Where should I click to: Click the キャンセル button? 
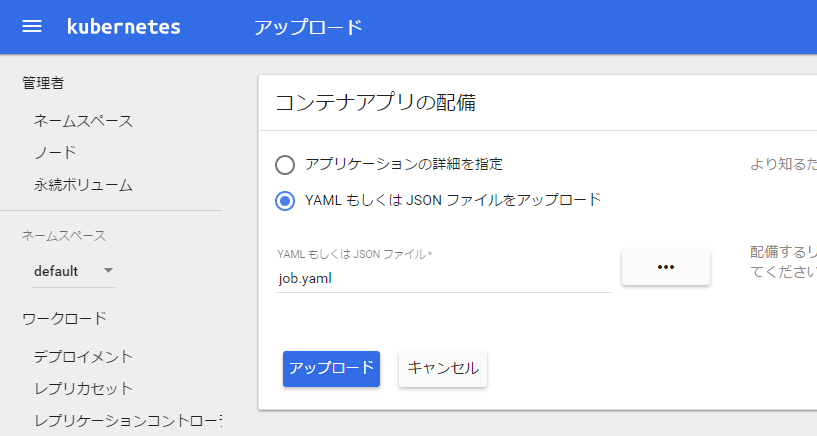443,369
